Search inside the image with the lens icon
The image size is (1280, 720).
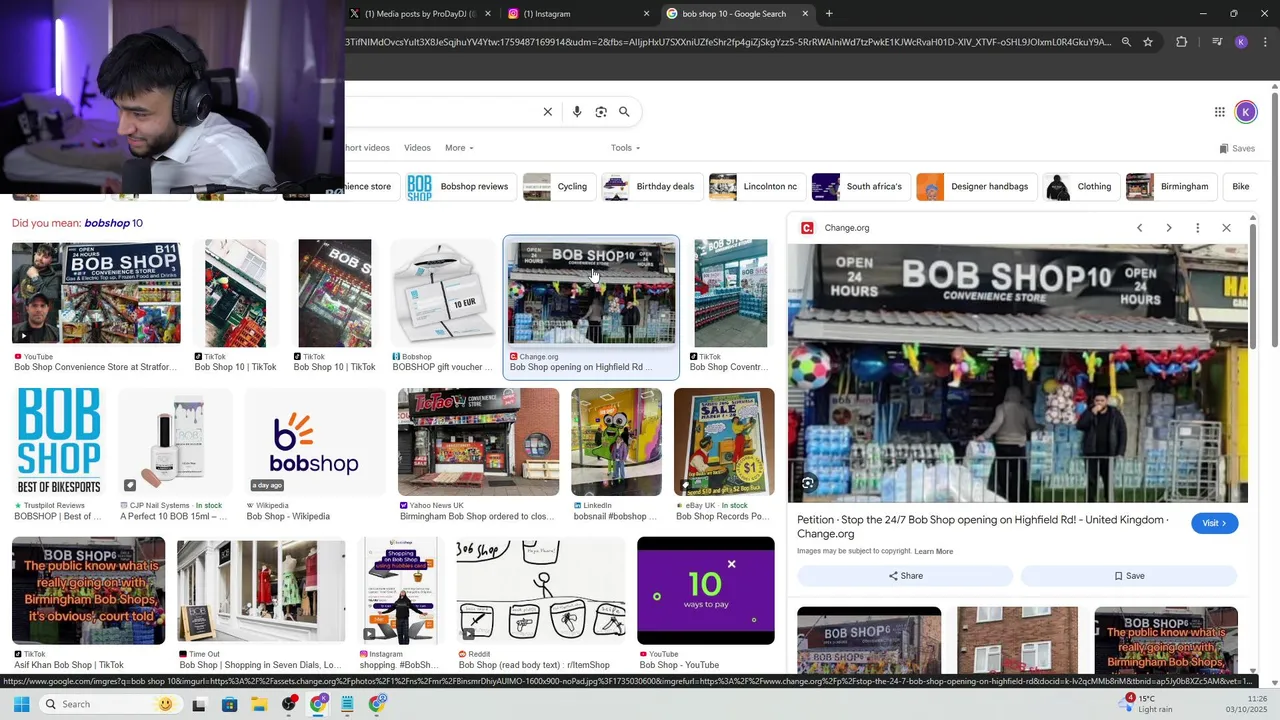pos(808,483)
